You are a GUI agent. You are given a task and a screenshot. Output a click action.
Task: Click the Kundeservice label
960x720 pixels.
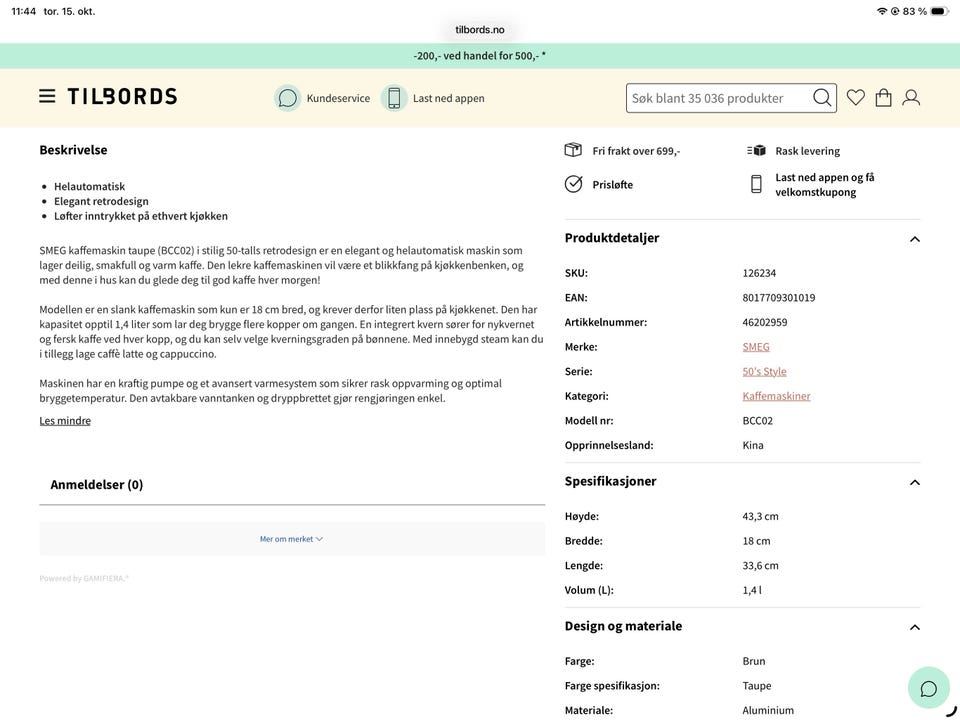(x=338, y=98)
